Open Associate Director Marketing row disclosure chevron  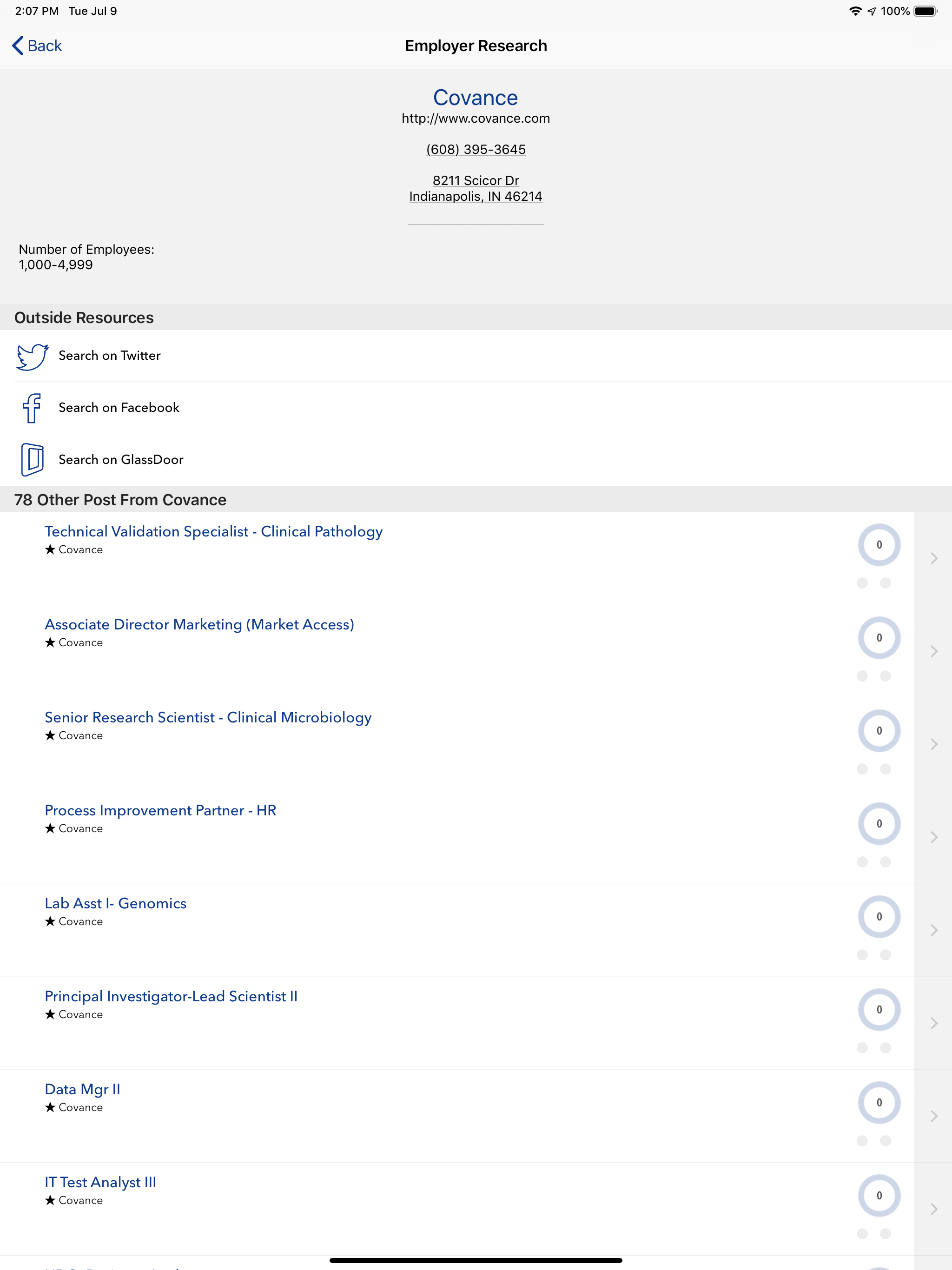point(934,652)
